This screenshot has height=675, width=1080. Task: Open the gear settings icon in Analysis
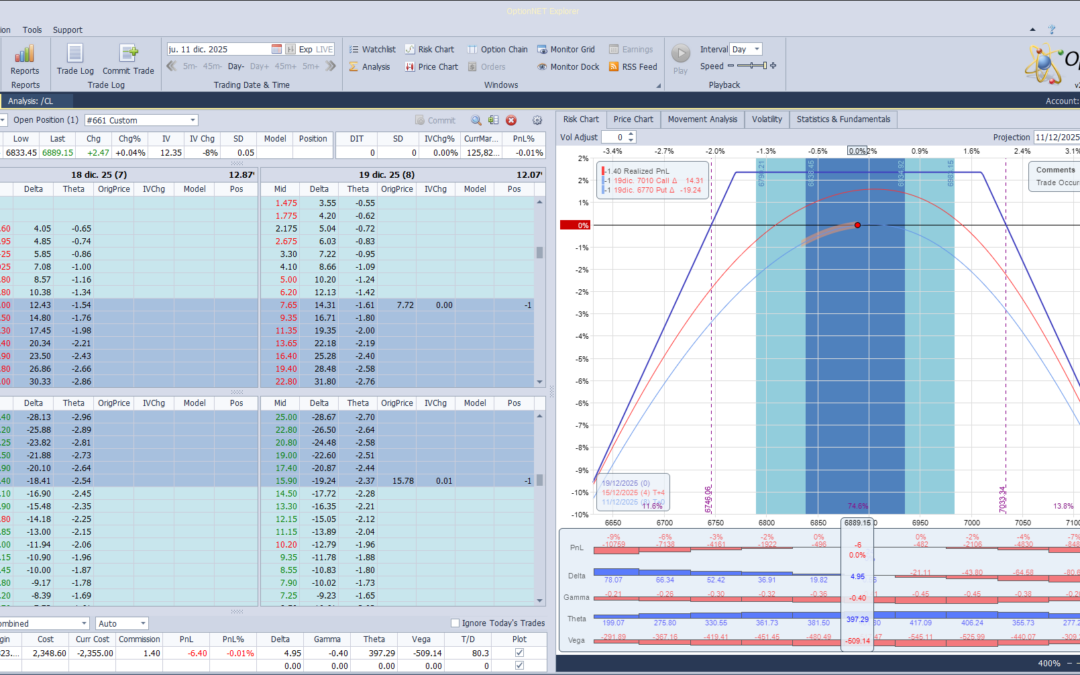click(x=537, y=120)
